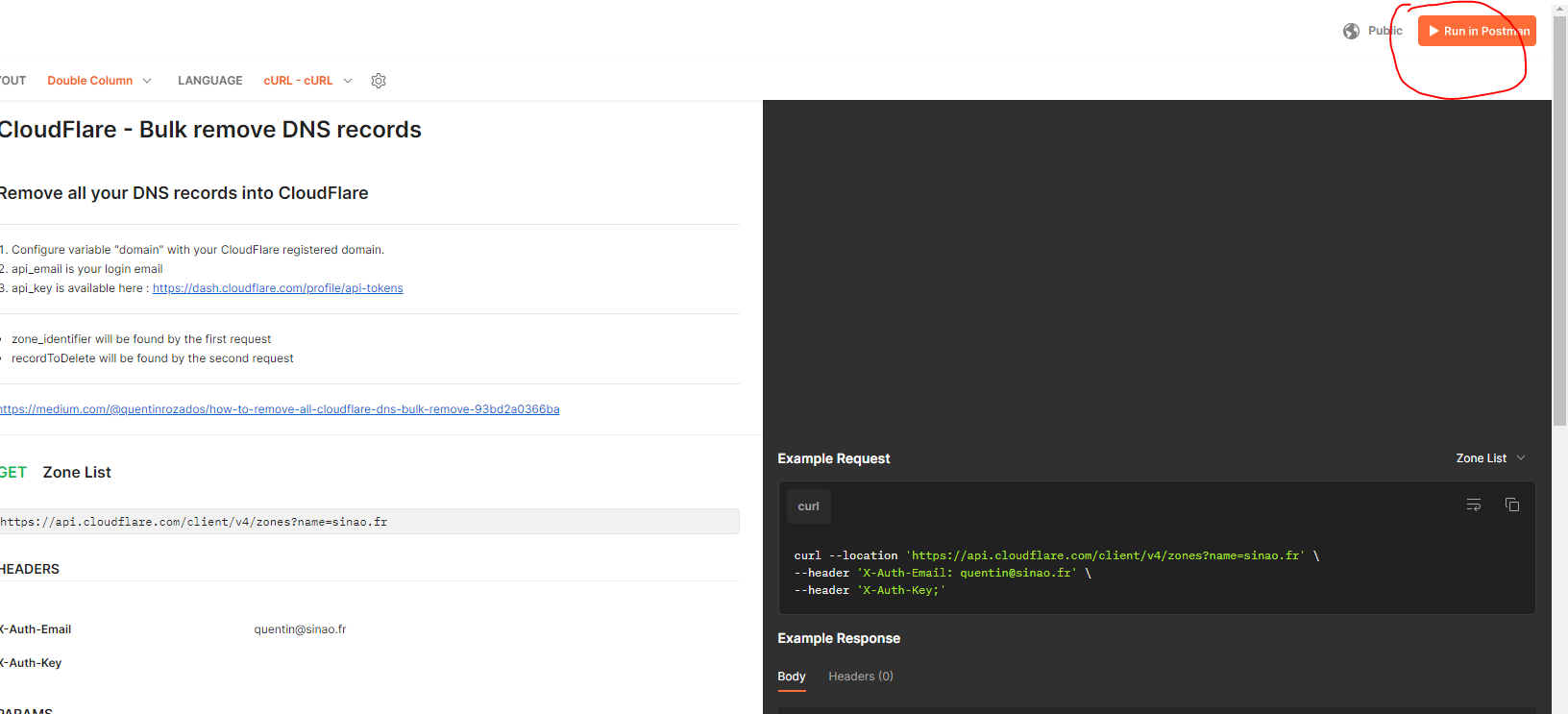
Task: Open the Double Column layout dropdown
Action: coord(99,81)
